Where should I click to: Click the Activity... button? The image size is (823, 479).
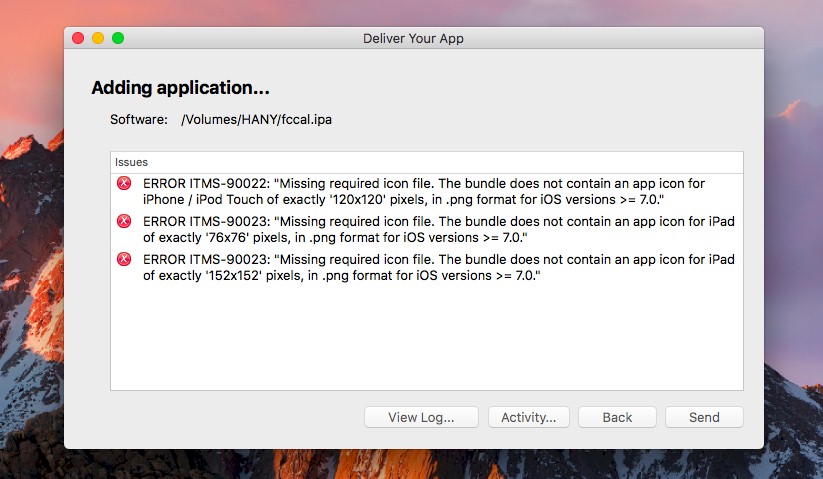529,417
